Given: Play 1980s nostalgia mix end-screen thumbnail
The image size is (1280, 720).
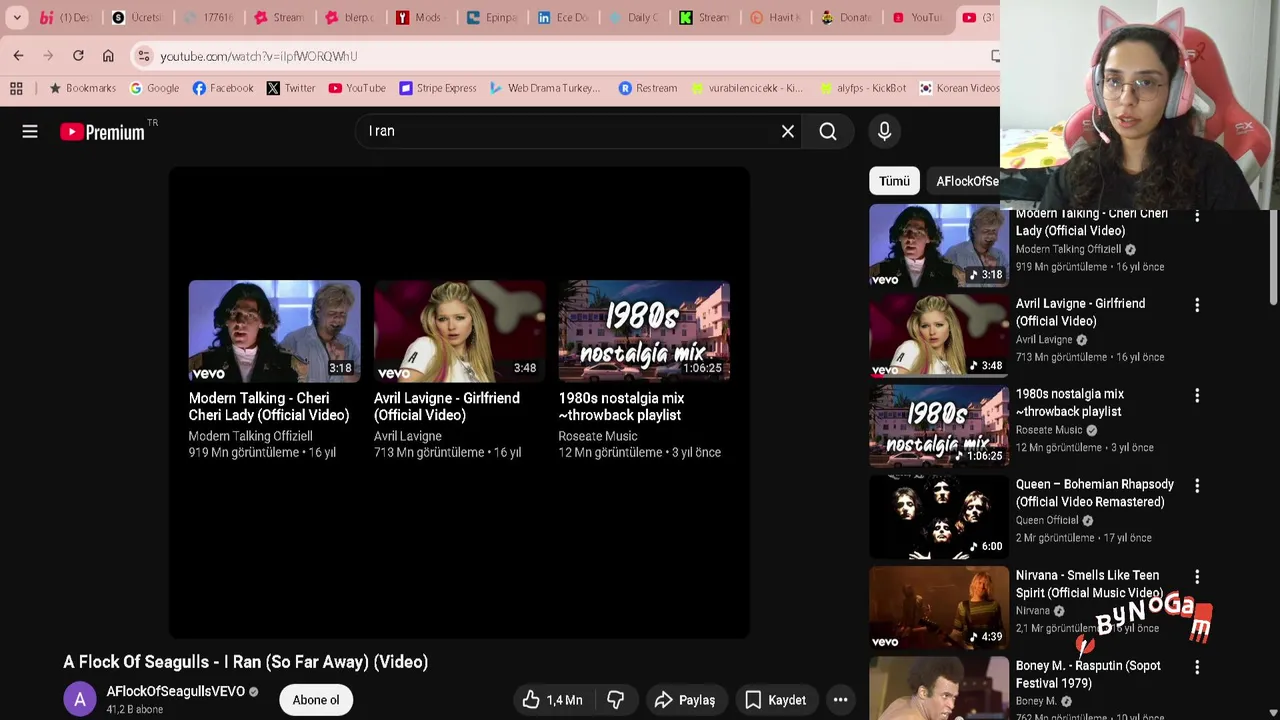Looking at the screenshot, I should coord(644,331).
